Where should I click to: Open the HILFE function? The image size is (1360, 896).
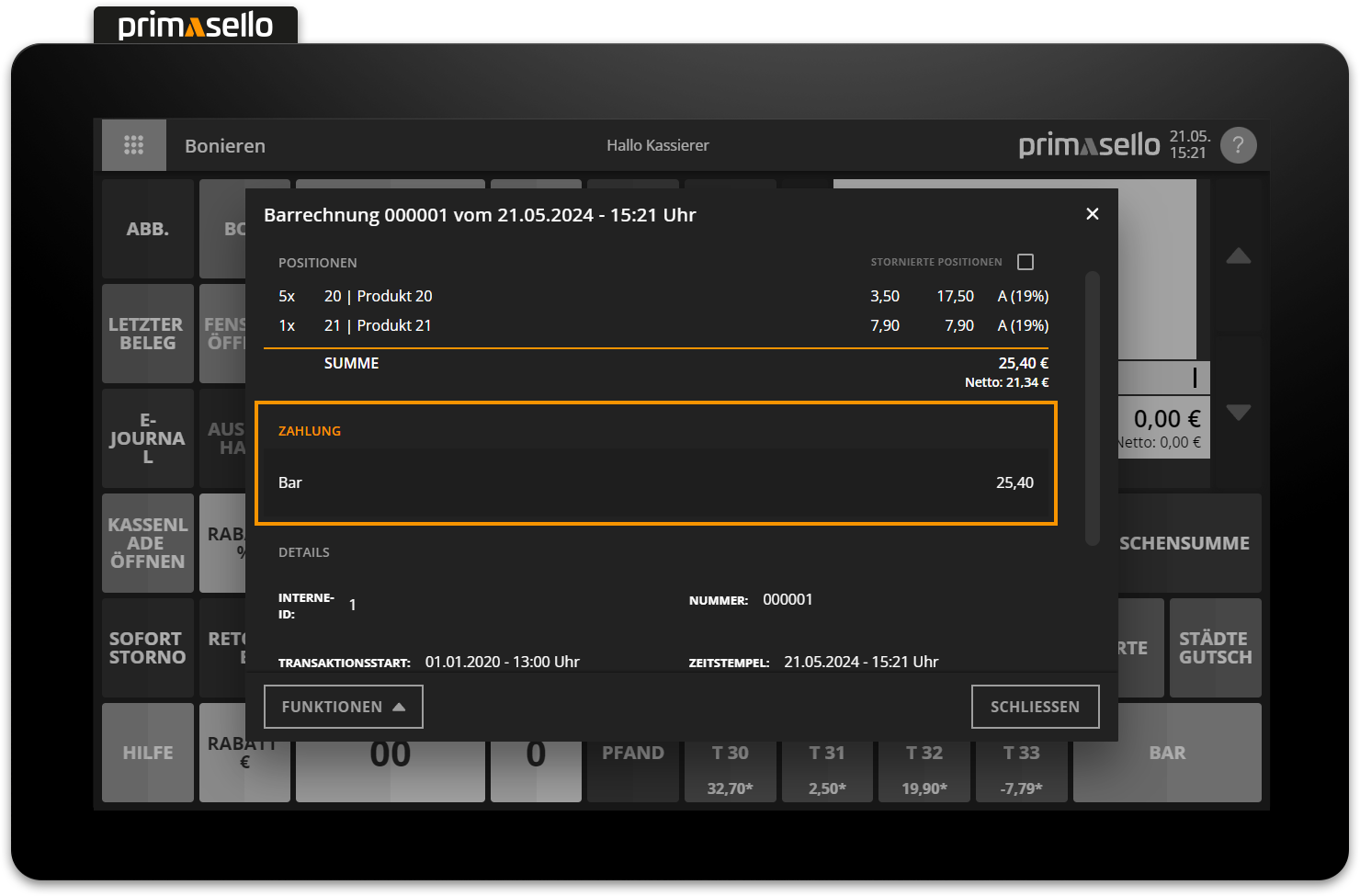pos(147,752)
